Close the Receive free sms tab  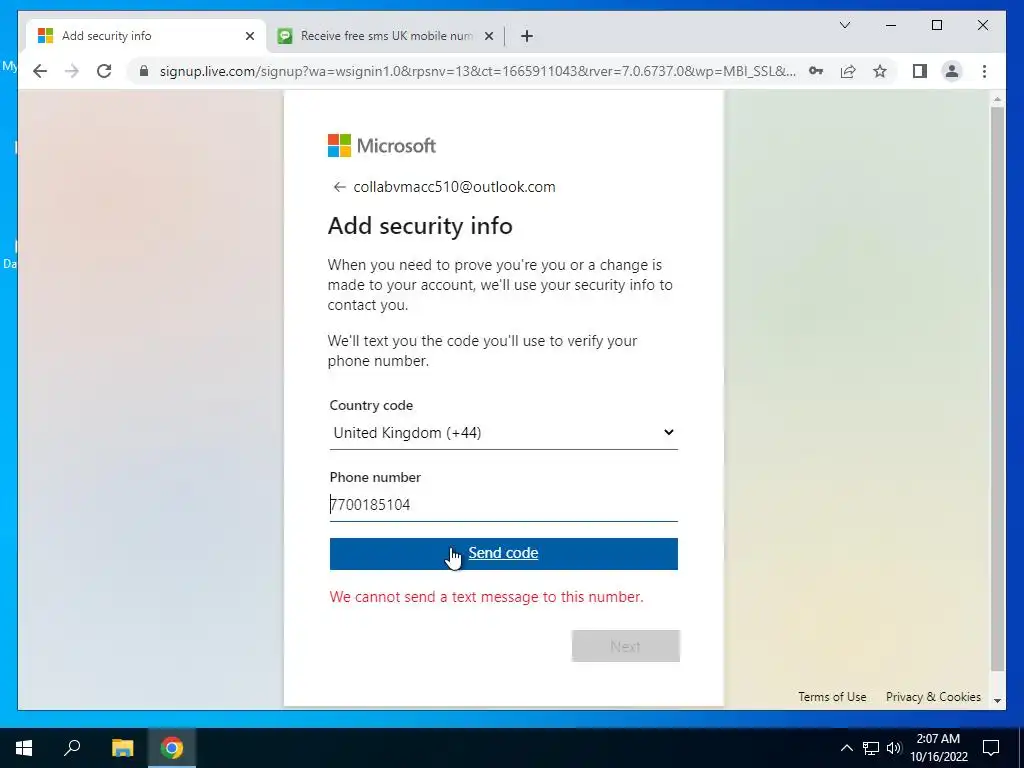(488, 36)
